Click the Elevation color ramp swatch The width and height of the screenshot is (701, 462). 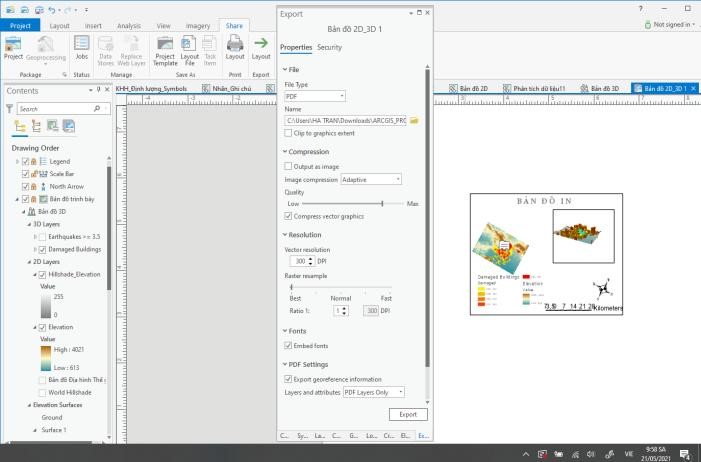click(x=46, y=358)
